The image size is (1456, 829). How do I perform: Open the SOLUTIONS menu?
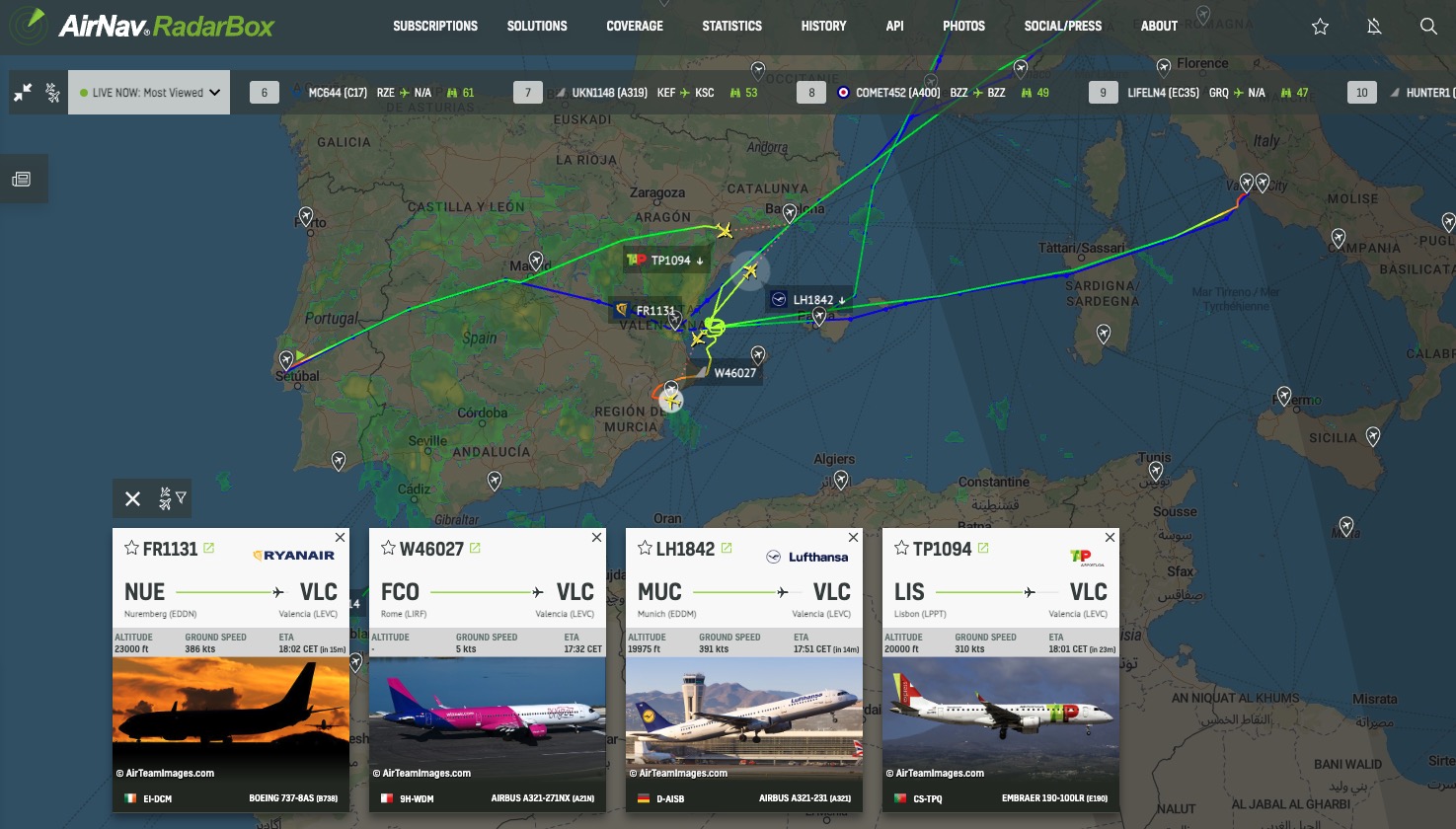point(537,27)
